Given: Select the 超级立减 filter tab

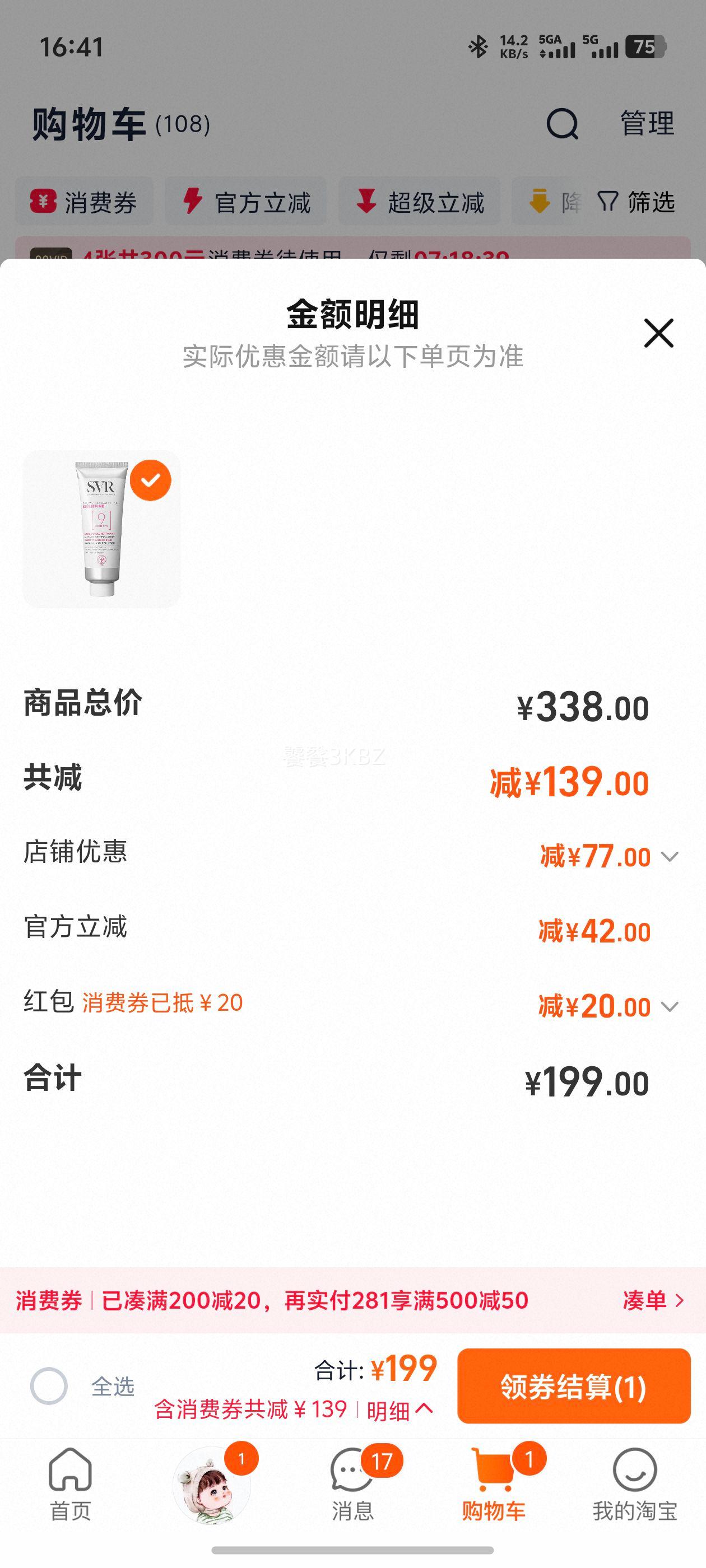Looking at the screenshot, I should [x=420, y=202].
